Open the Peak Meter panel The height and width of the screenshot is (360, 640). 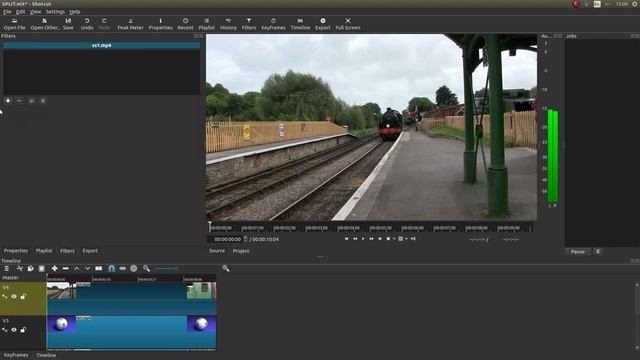coord(130,24)
